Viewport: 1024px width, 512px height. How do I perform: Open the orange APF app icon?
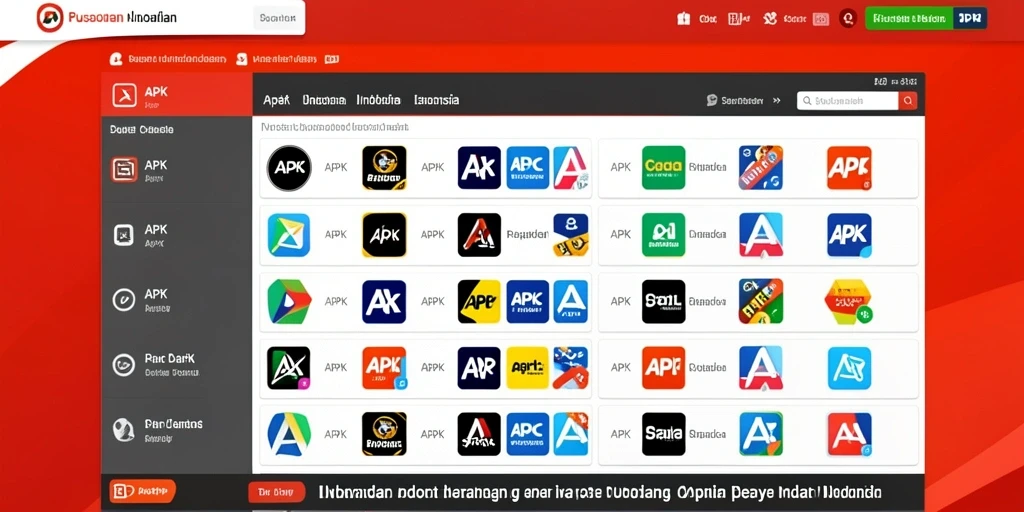click(x=663, y=368)
